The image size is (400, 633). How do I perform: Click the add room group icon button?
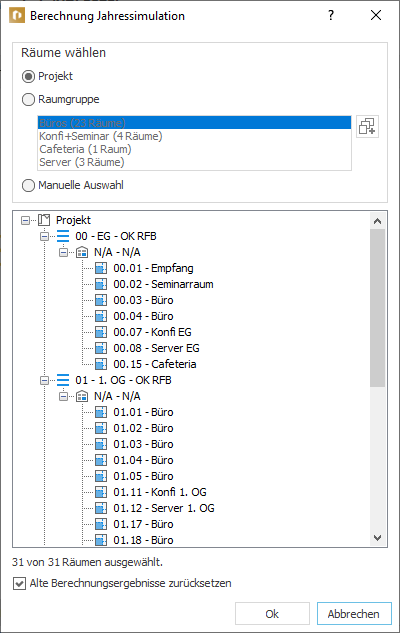367,126
